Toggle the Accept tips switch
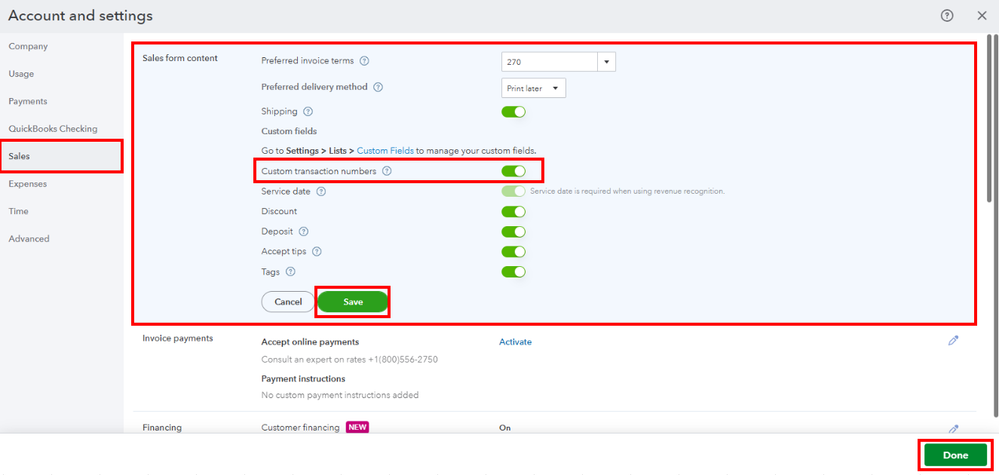The height and width of the screenshot is (475, 999). 514,252
